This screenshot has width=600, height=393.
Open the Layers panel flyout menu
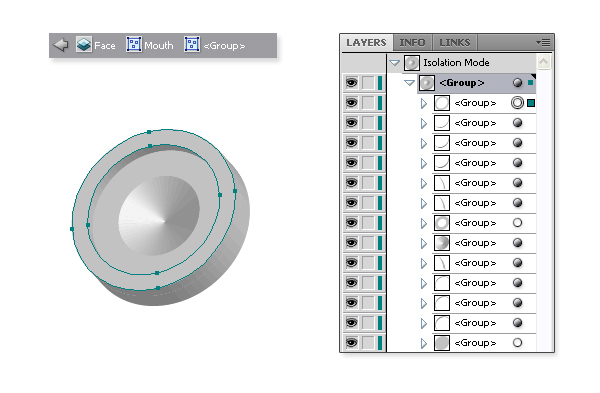(x=543, y=42)
